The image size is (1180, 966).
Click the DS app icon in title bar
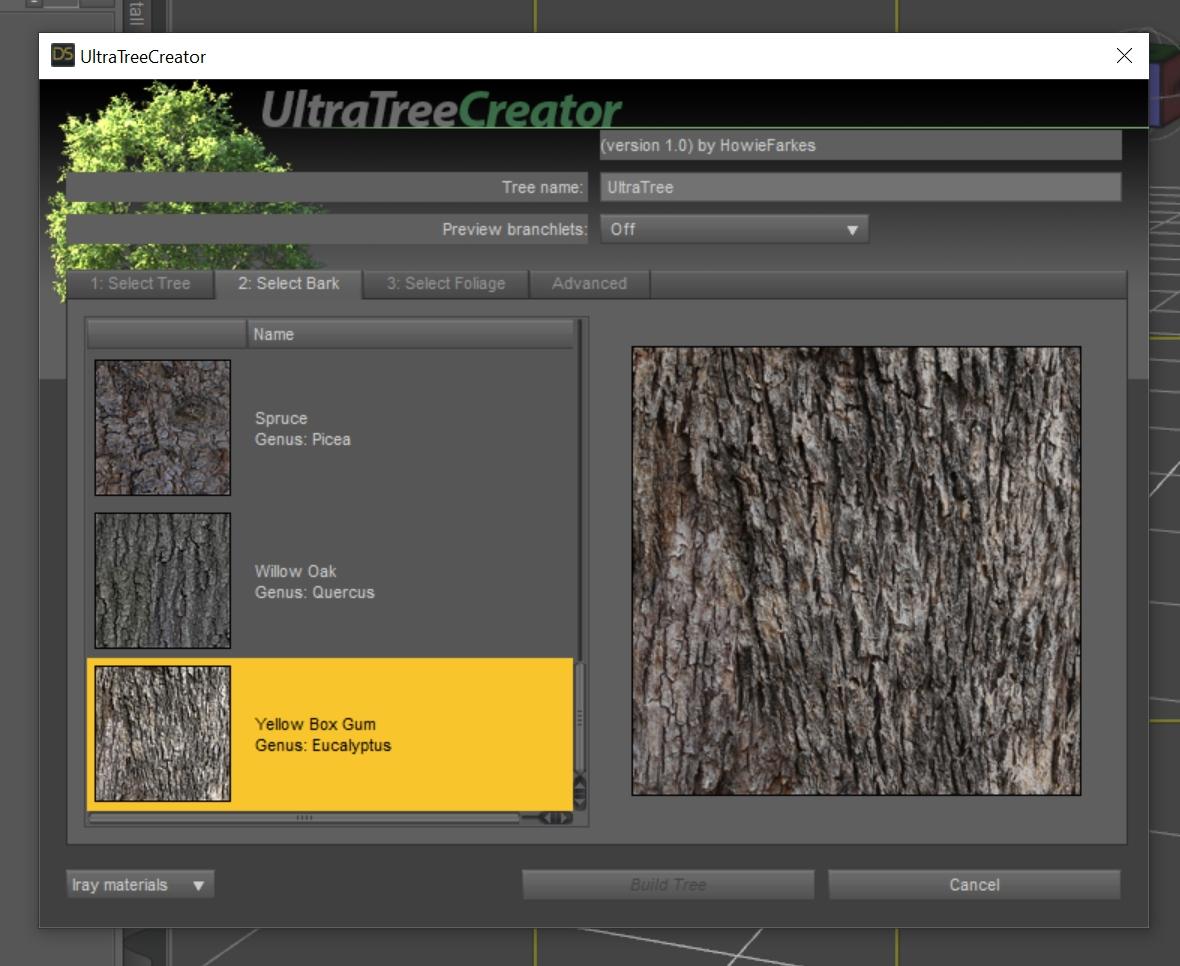(x=62, y=56)
